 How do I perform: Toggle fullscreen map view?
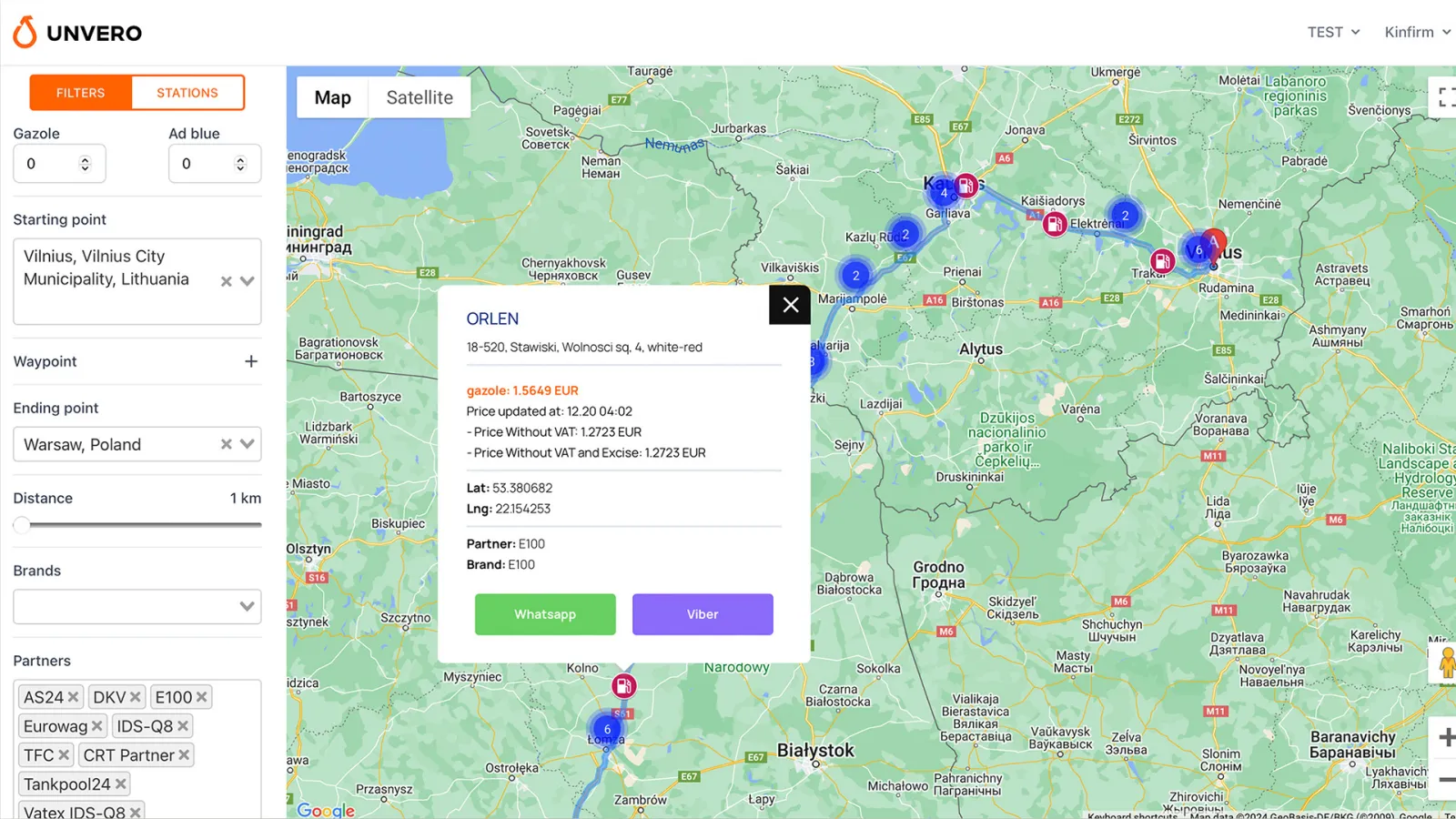click(1444, 96)
